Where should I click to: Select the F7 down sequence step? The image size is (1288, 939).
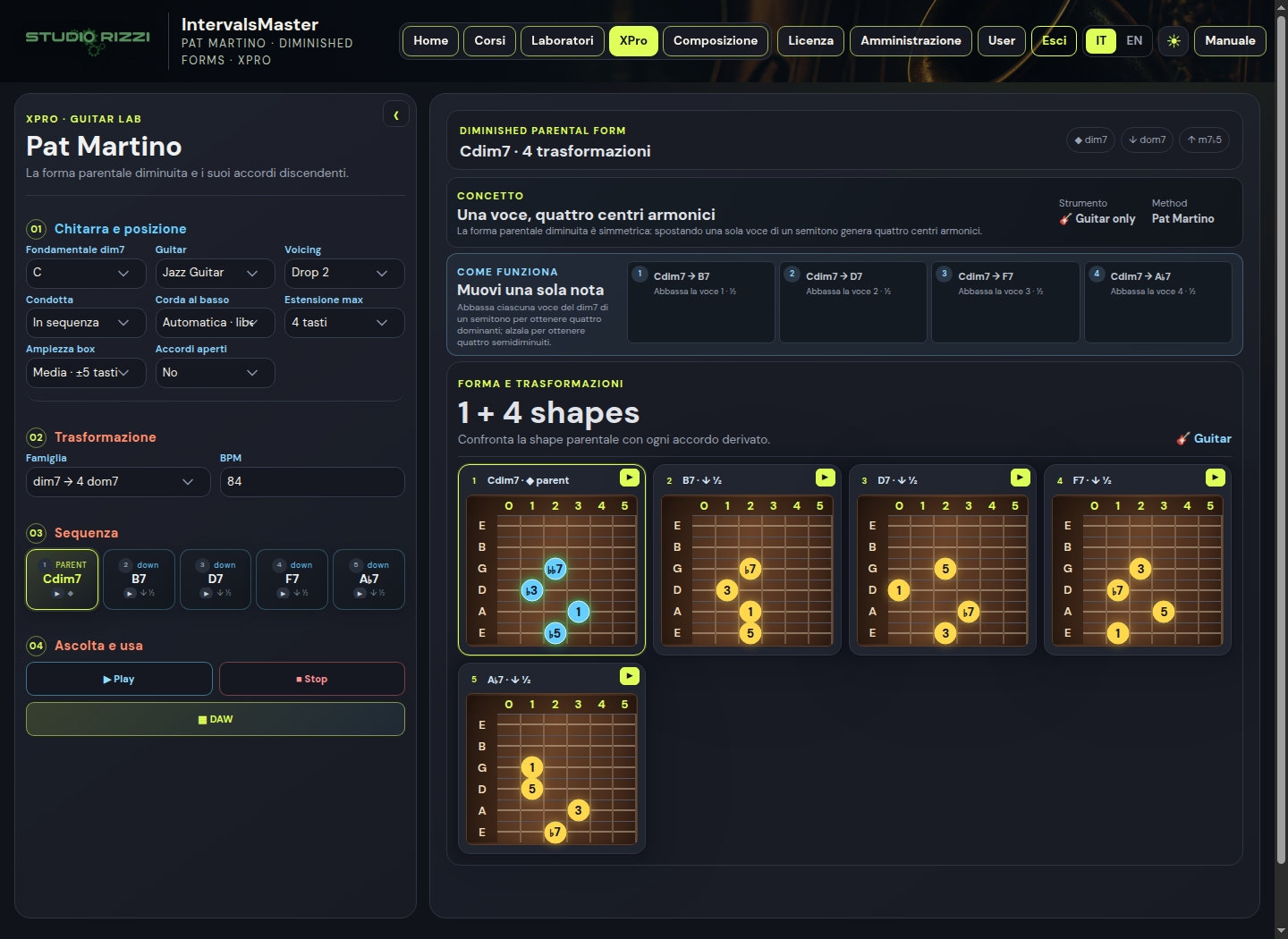(292, 579)
